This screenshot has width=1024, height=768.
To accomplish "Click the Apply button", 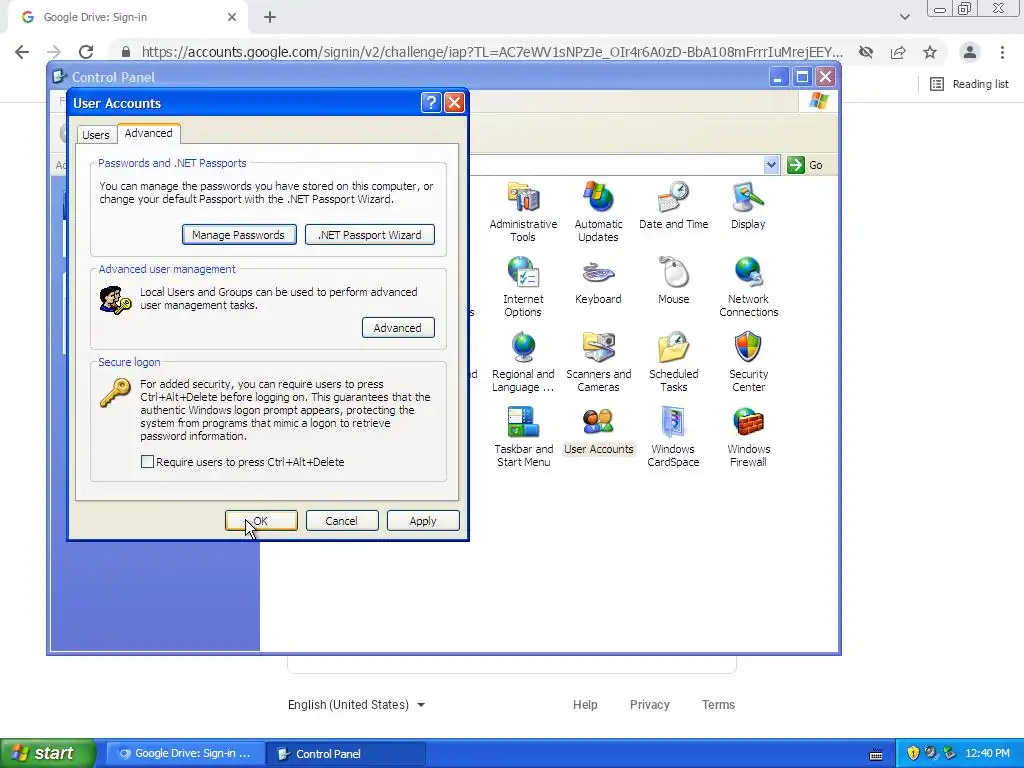I will click(x=423, y=521).
